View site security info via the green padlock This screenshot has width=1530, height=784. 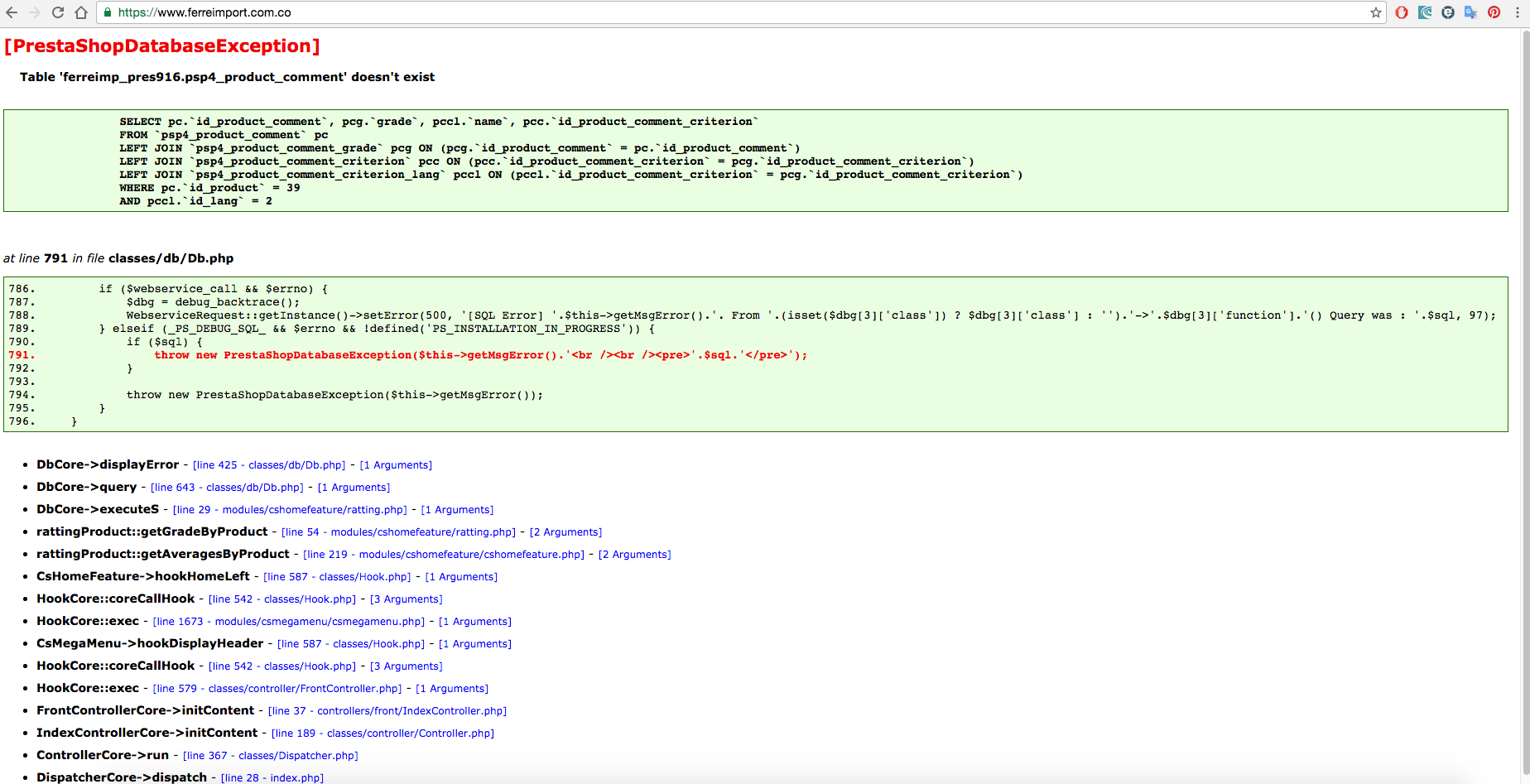(x=108, y=12)
